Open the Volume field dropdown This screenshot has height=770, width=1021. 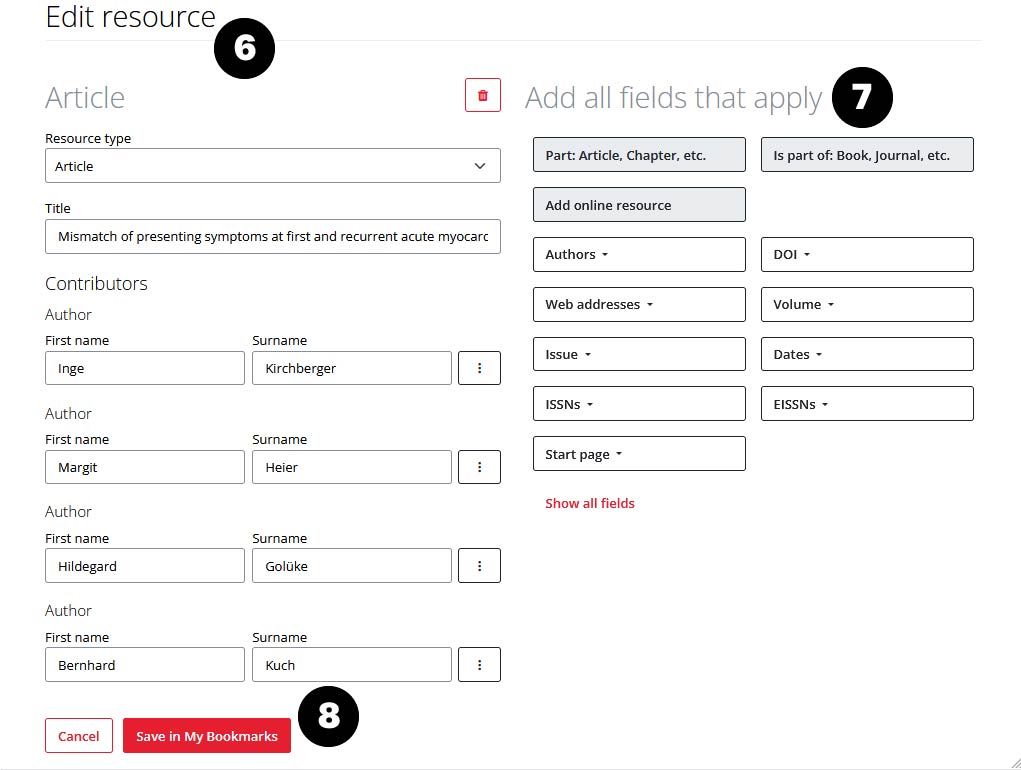pos(867,305)
